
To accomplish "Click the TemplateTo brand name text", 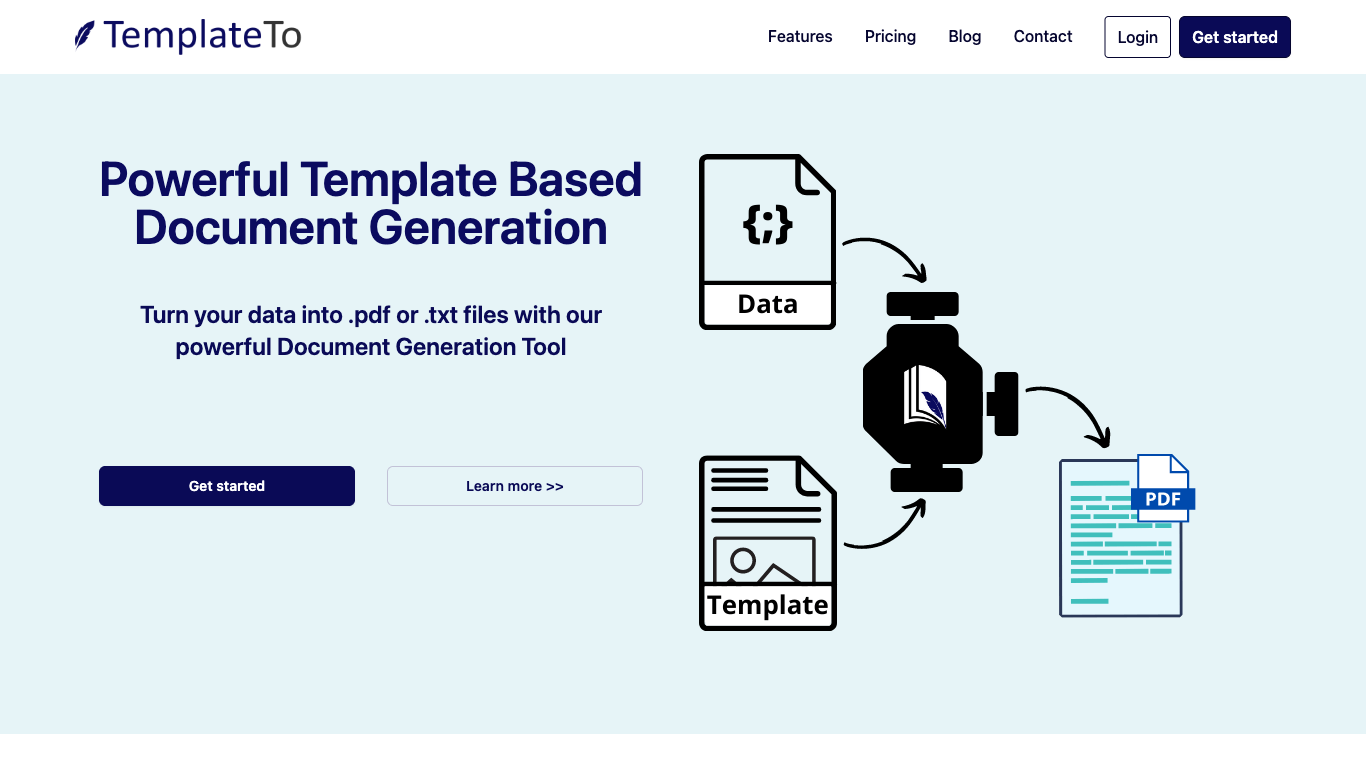I will pyautogui.click(x=202, y=36).
